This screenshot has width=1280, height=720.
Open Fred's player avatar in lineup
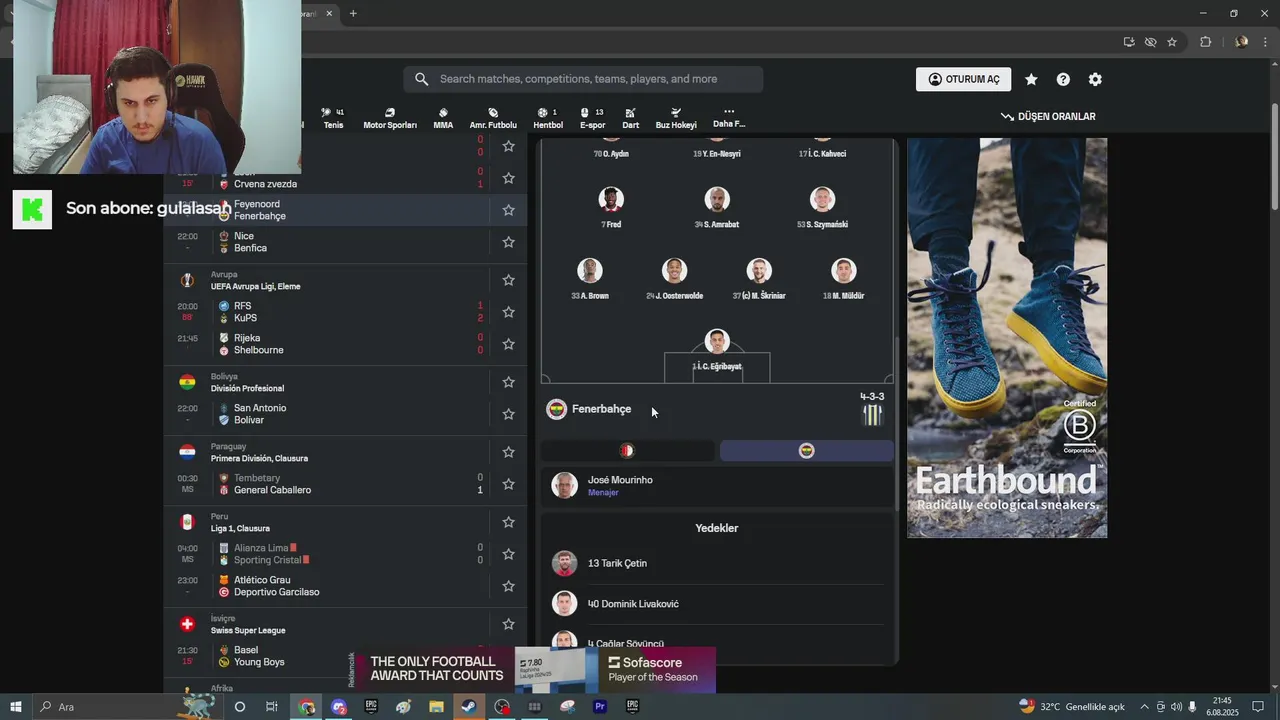coord(611,199)
